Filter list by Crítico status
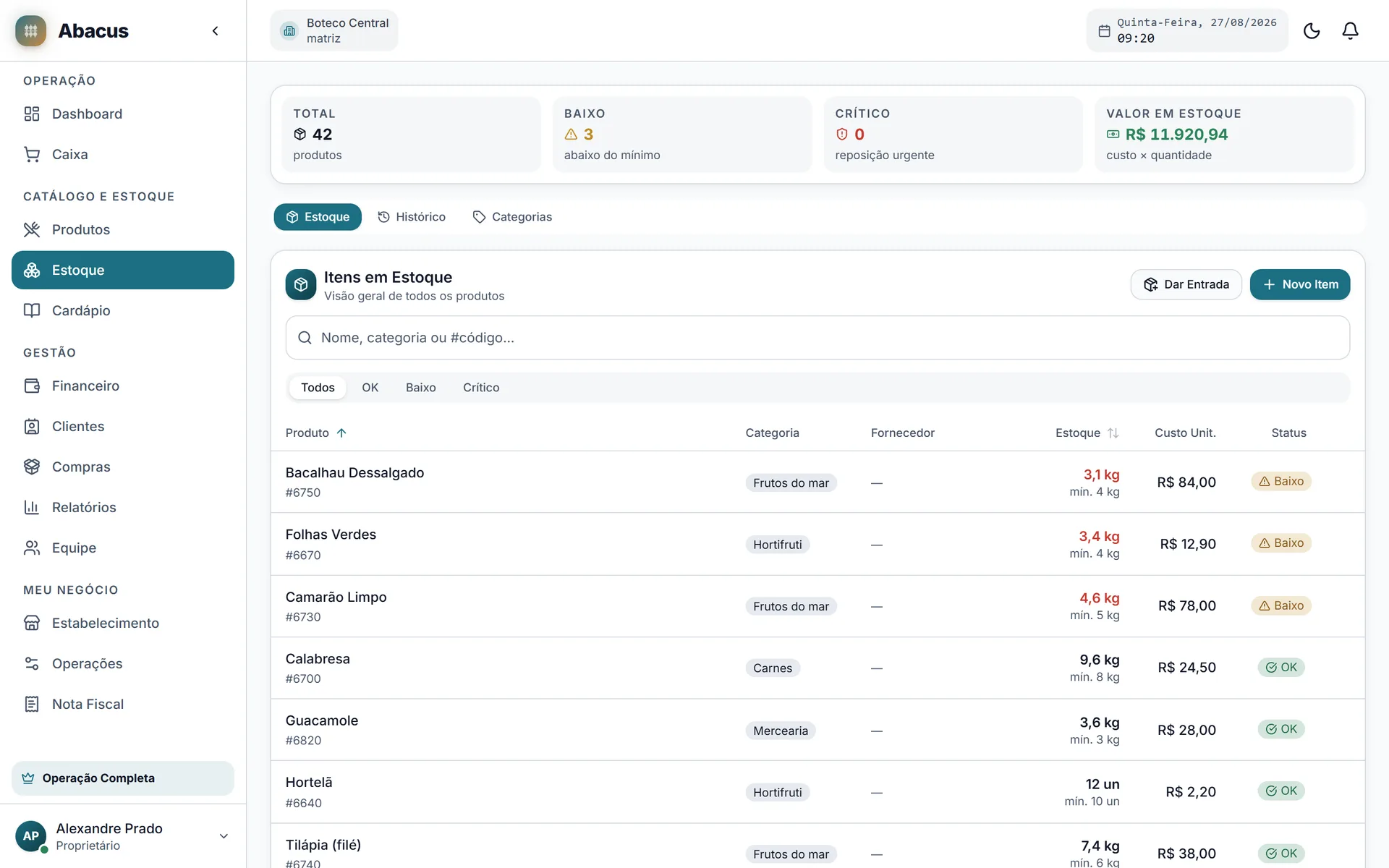 (x=481, y=388)
